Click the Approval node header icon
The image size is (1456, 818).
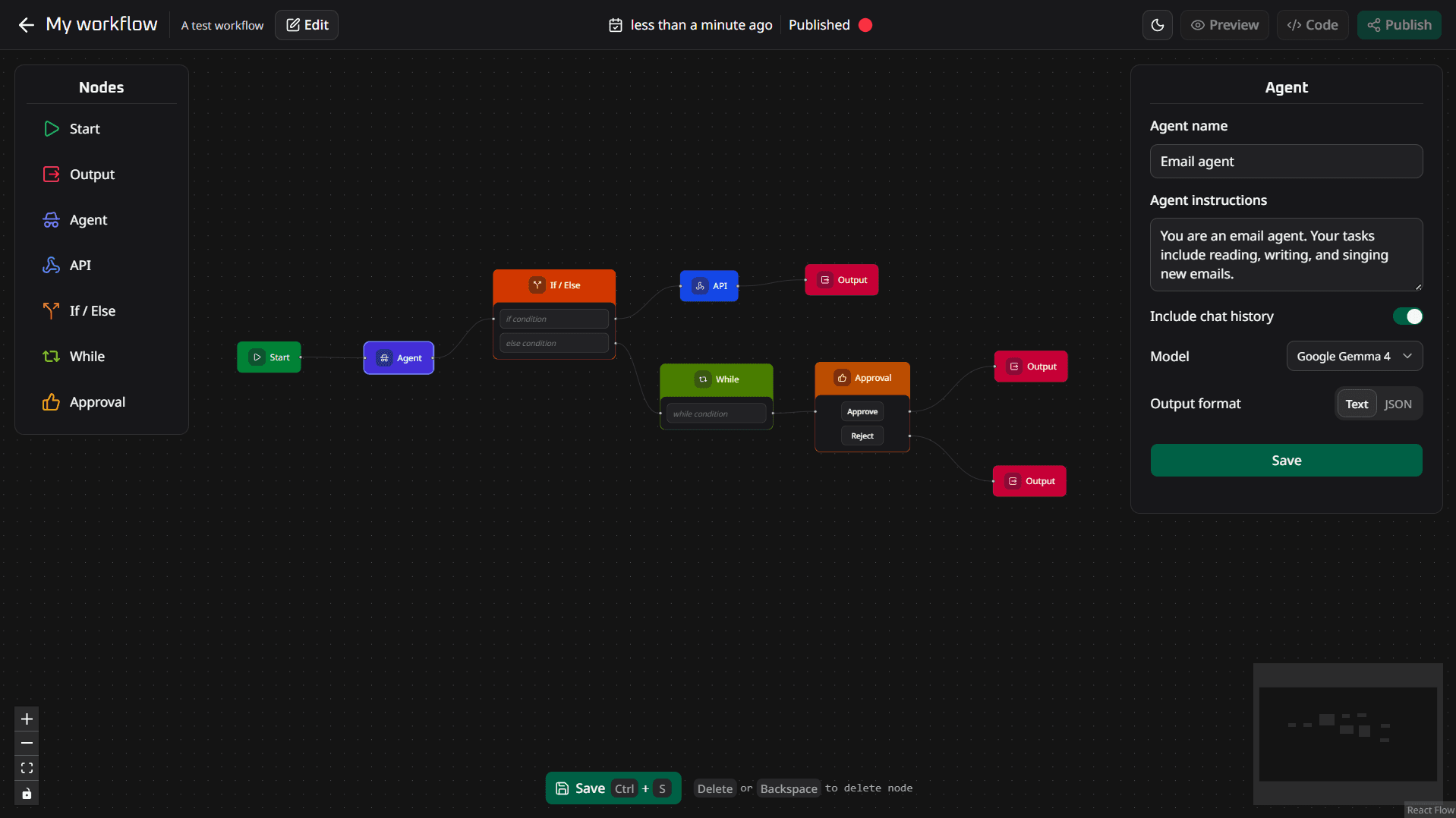click(842, 378)
